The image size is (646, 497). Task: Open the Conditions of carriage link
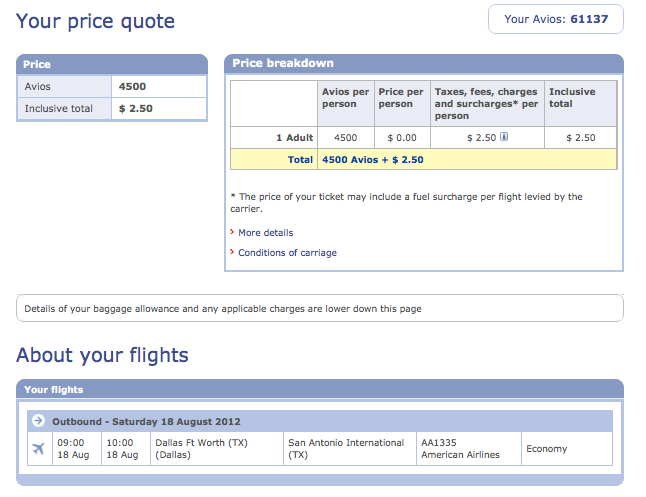[287, 253]
